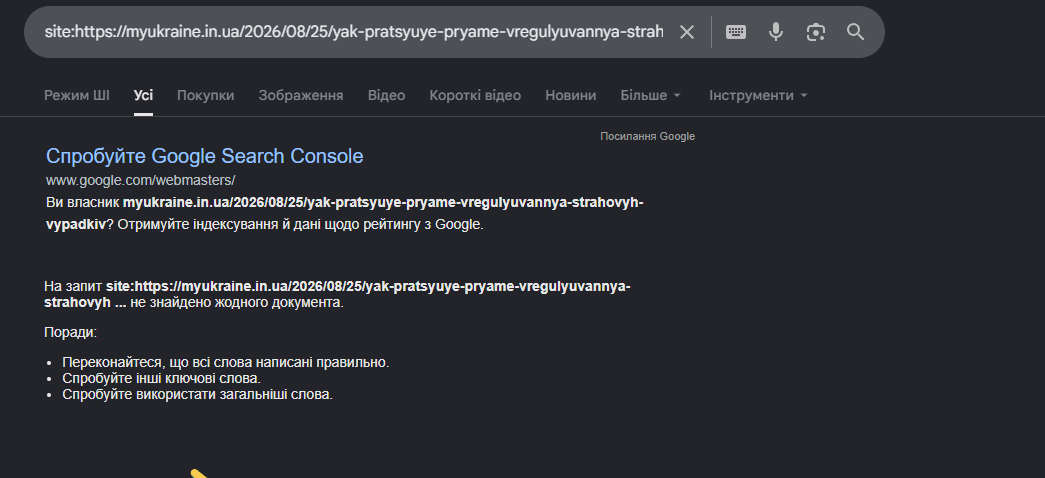
Task: Expand the Інструменти dropdown
Action: (x=758, y=95)
